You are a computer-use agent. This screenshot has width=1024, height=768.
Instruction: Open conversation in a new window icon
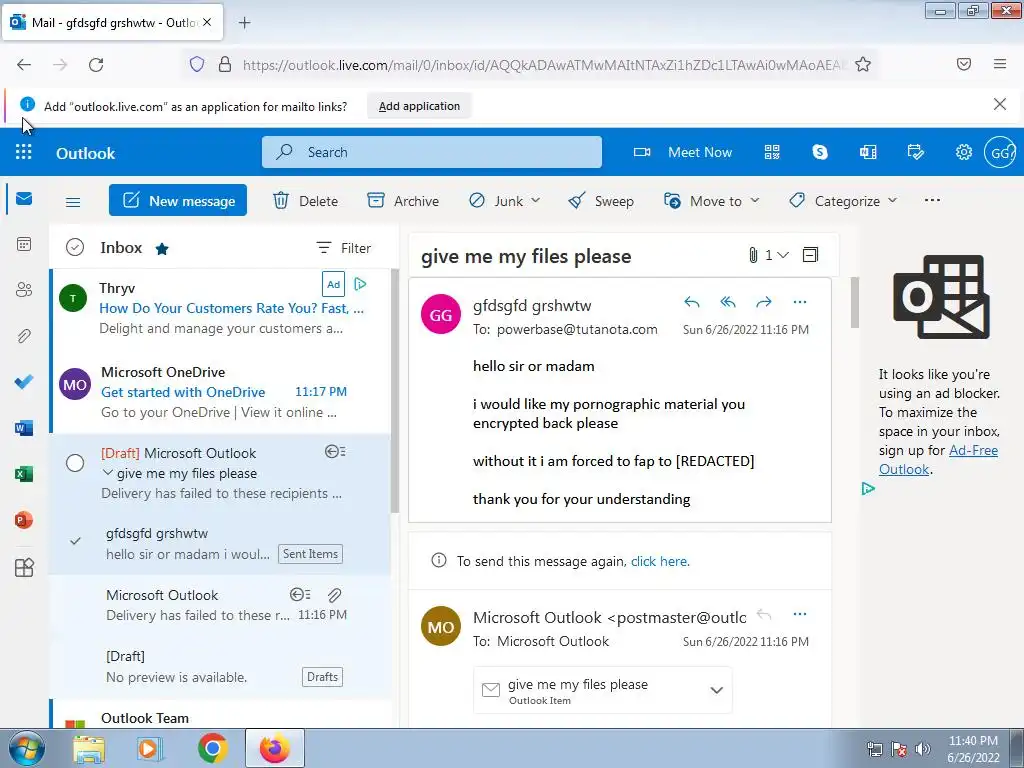[x=810, y=255]
